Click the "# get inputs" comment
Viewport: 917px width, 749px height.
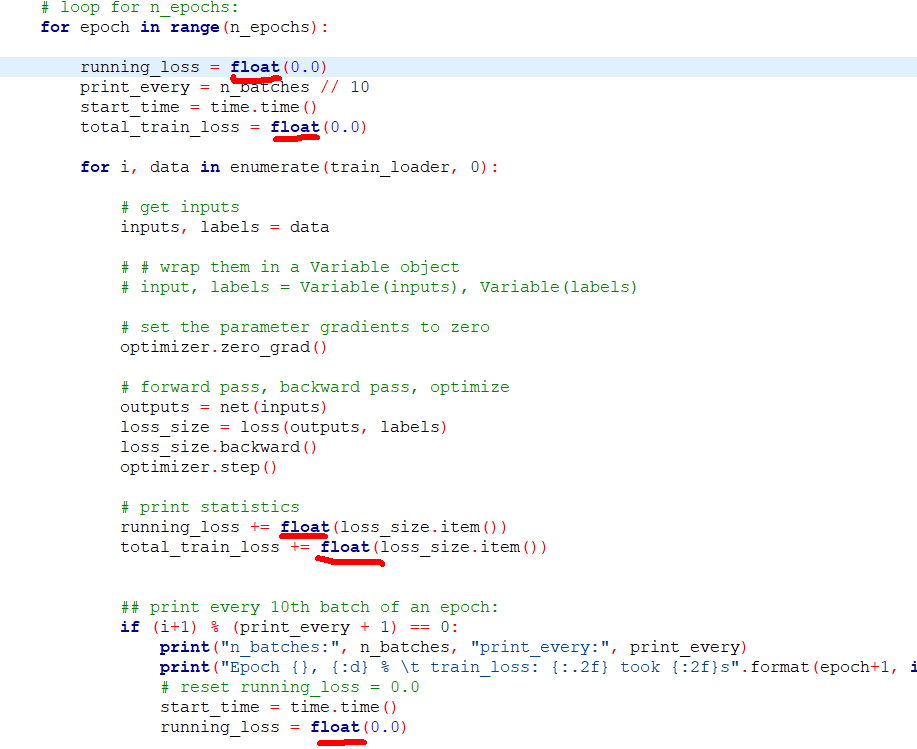point(180,207)
